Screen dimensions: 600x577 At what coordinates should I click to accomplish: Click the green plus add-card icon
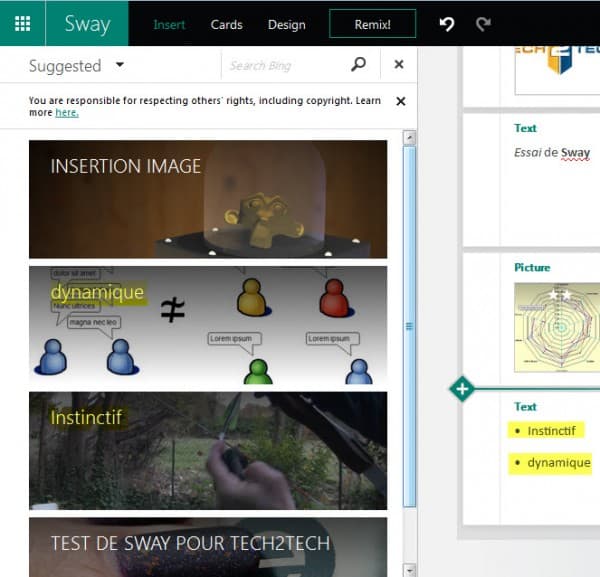pyautogui.click(x=461, y=389)
